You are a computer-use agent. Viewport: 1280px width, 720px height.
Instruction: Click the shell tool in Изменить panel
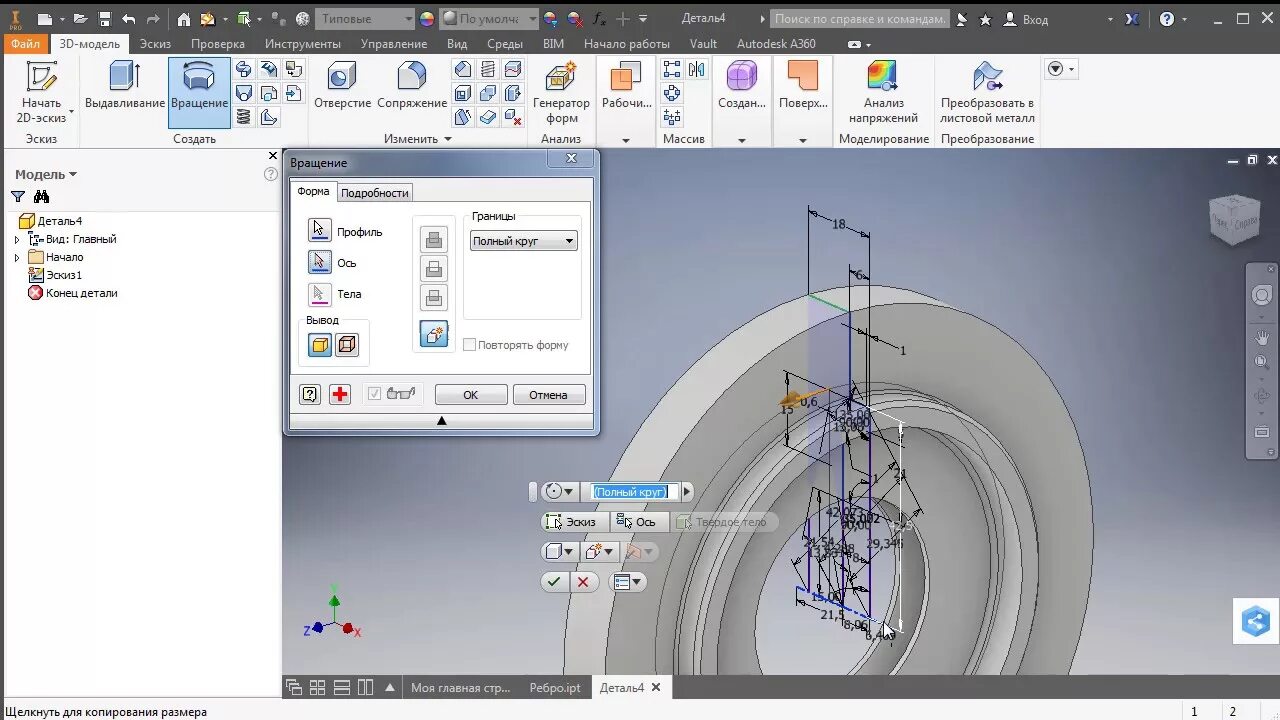coord(463,93)
